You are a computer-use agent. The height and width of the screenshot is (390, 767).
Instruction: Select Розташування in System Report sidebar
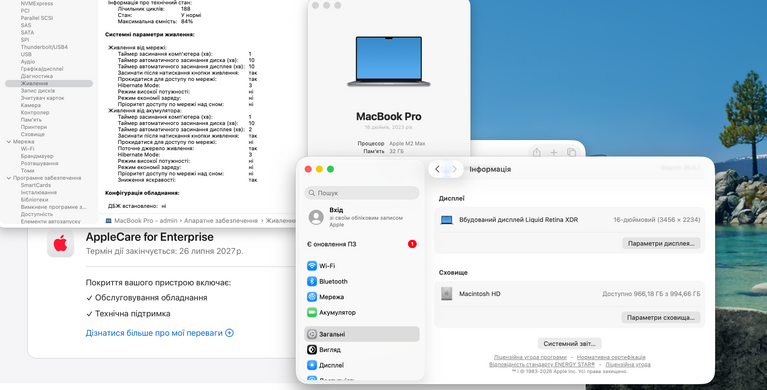[40, 163]
